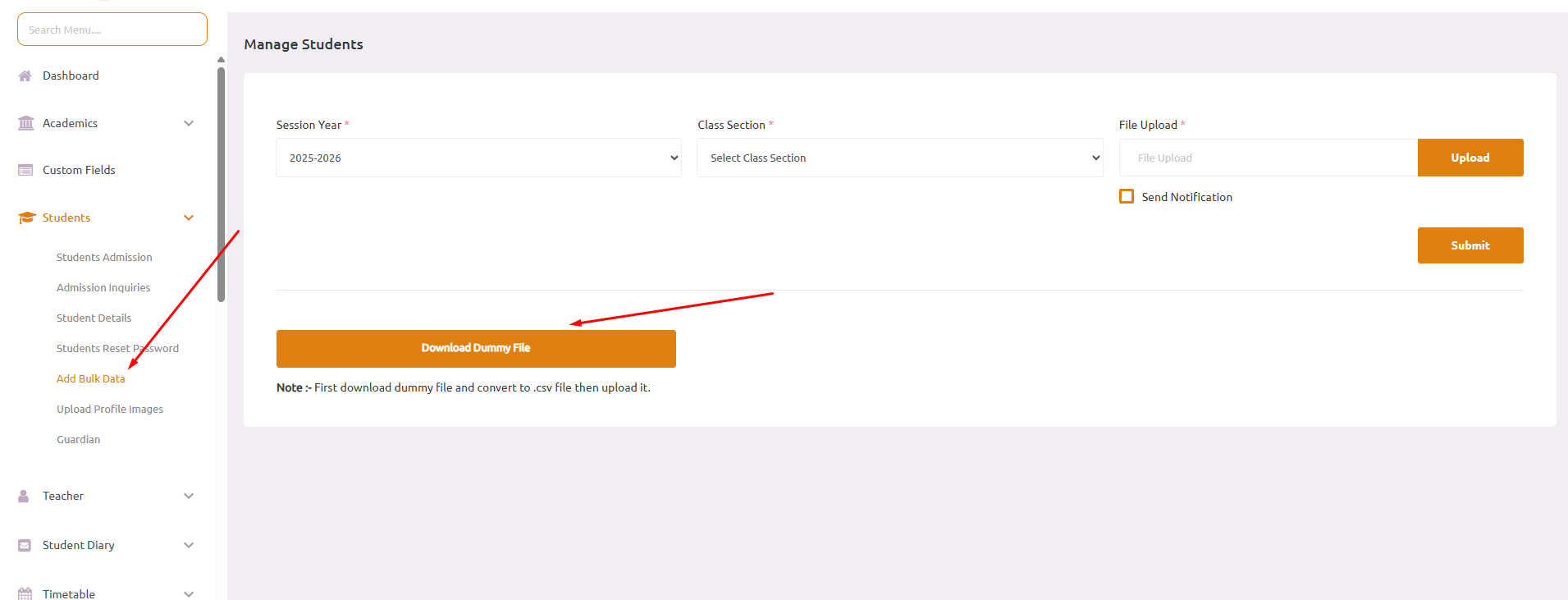The image size is (1568, 600).
Task: Click the Dashboard home icon
Action: click(25, 76)
